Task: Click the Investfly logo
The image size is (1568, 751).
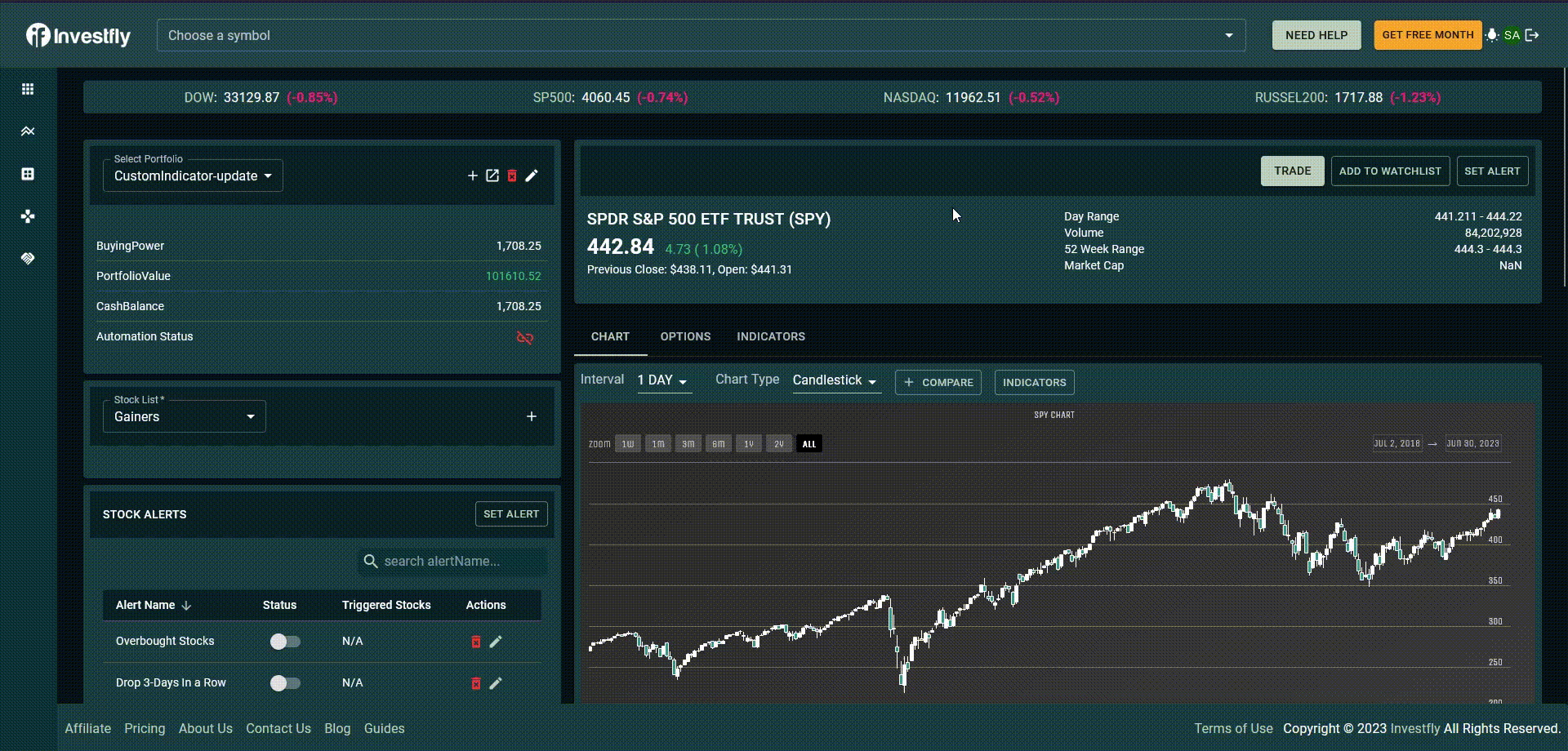Action: click(x=78, y=35)
